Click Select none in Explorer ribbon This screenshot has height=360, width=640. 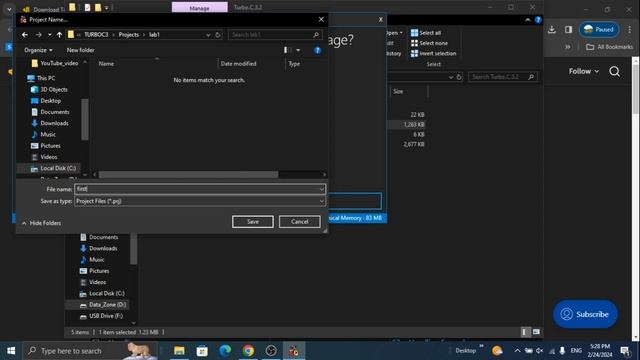coord(429,43)
